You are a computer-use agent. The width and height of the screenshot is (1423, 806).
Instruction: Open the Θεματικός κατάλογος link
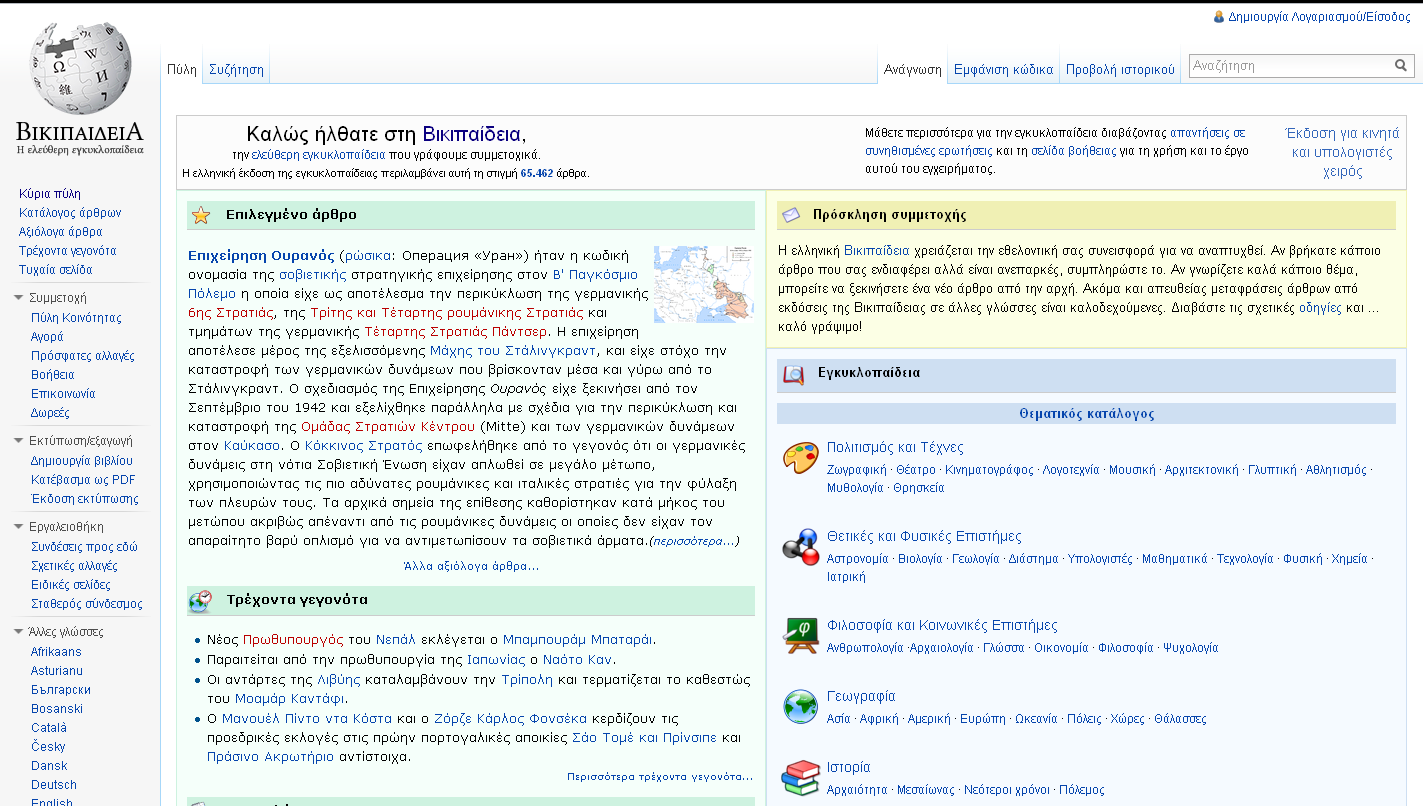click(x=1087, y=413)
